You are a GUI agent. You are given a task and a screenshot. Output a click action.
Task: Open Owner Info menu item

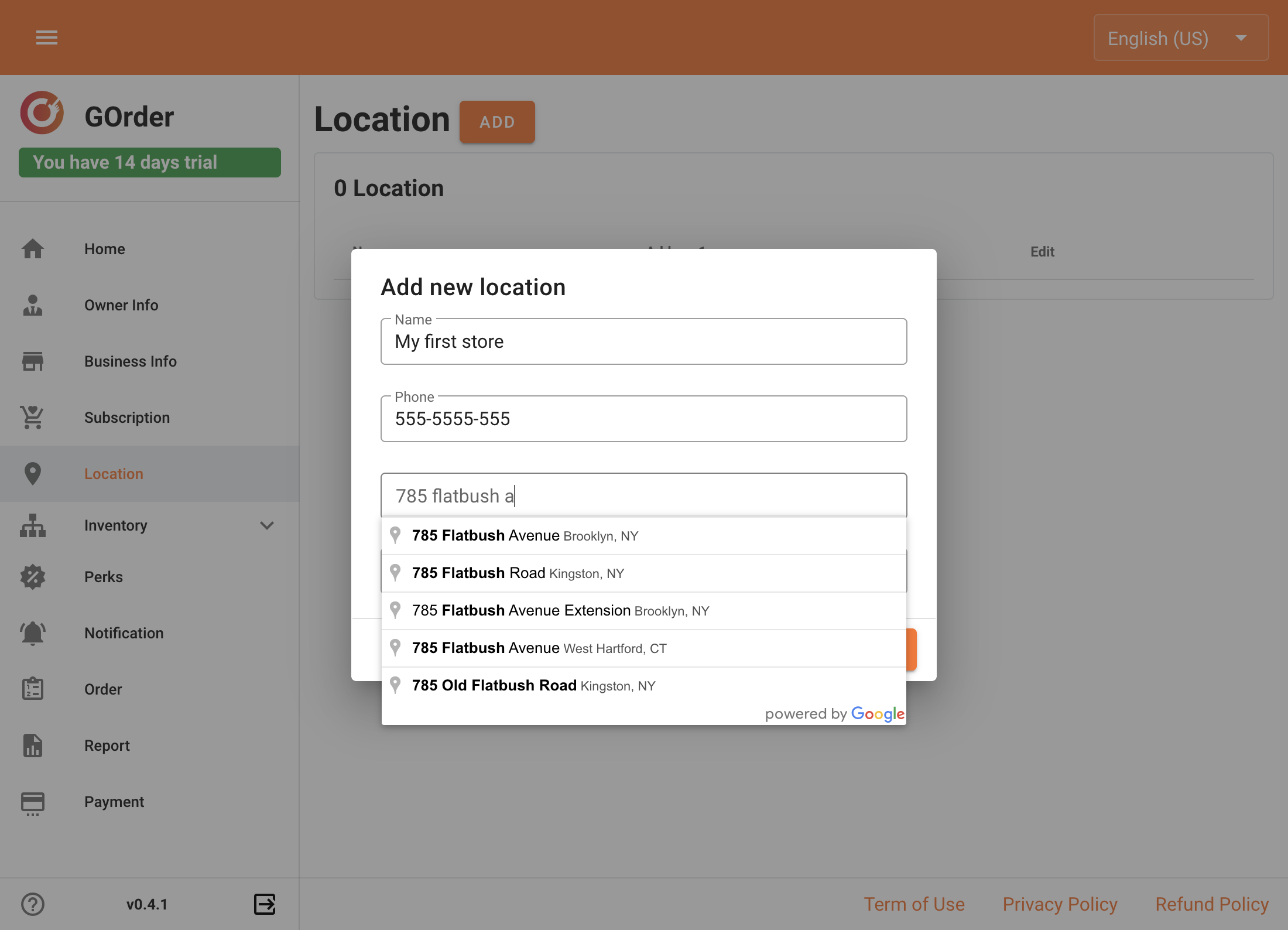(150, 305)
